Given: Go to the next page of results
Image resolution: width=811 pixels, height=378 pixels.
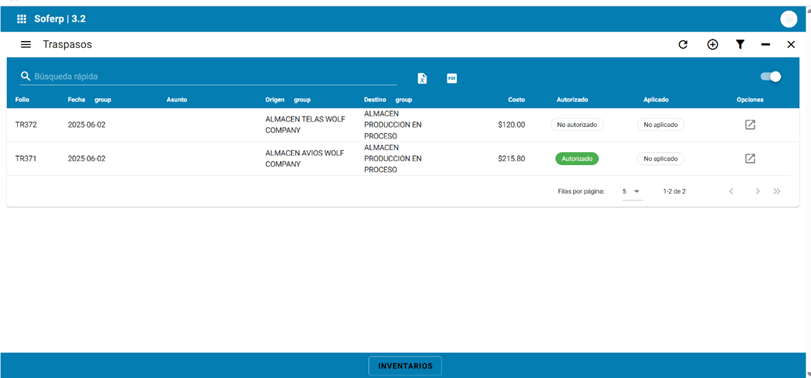Looking at the screenshot, I should coord(758,191).
